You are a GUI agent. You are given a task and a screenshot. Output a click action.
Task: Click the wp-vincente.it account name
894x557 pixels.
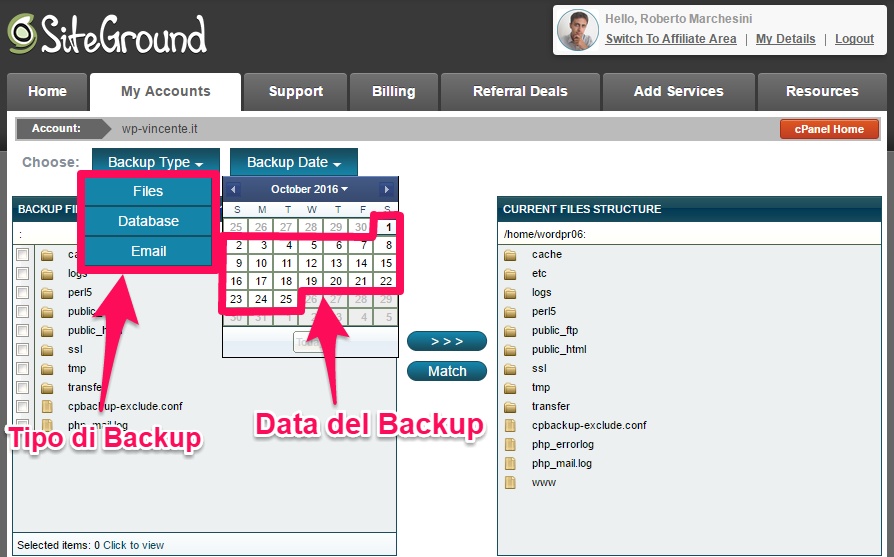[160, 129]
